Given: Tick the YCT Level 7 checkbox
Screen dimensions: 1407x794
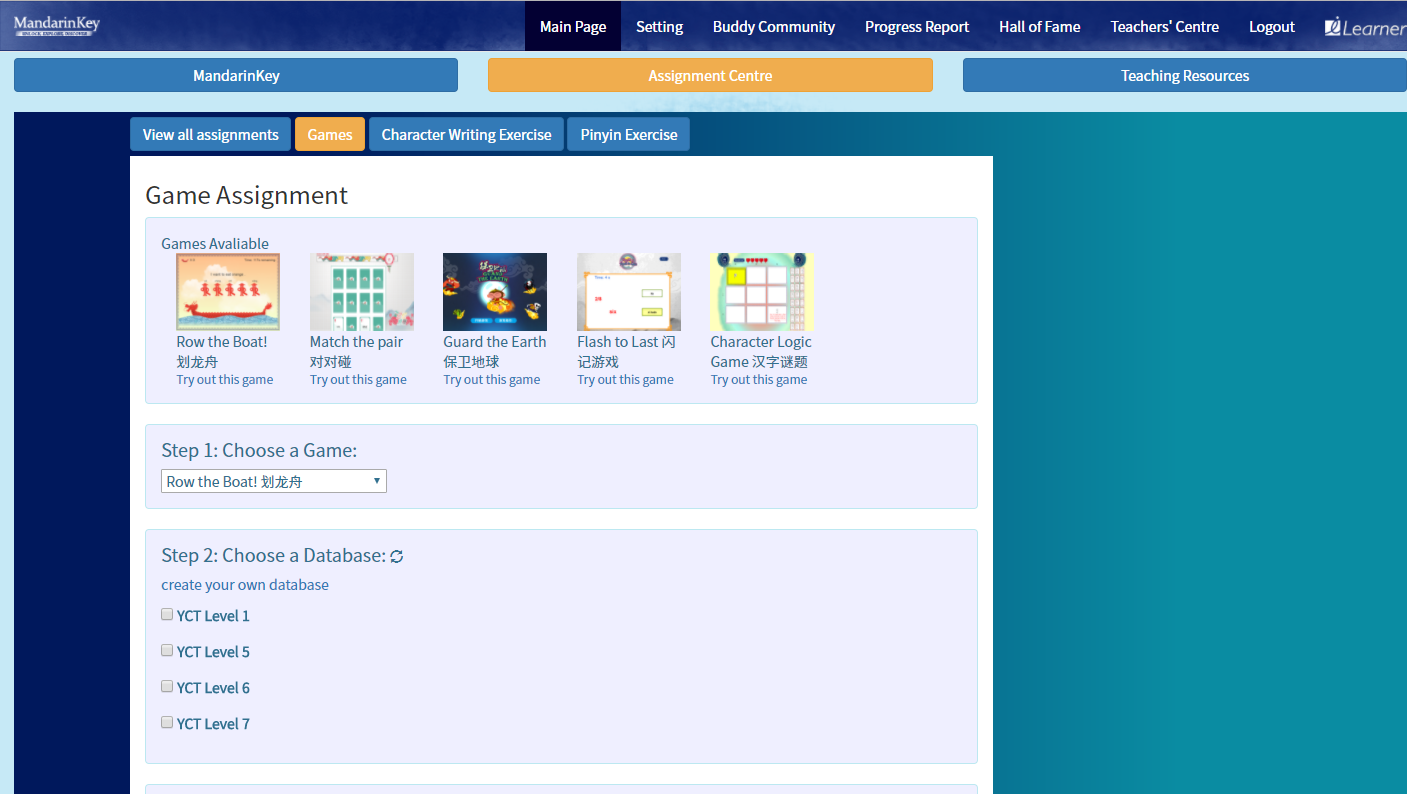Looking at the screenshot, I should point(167,722).
